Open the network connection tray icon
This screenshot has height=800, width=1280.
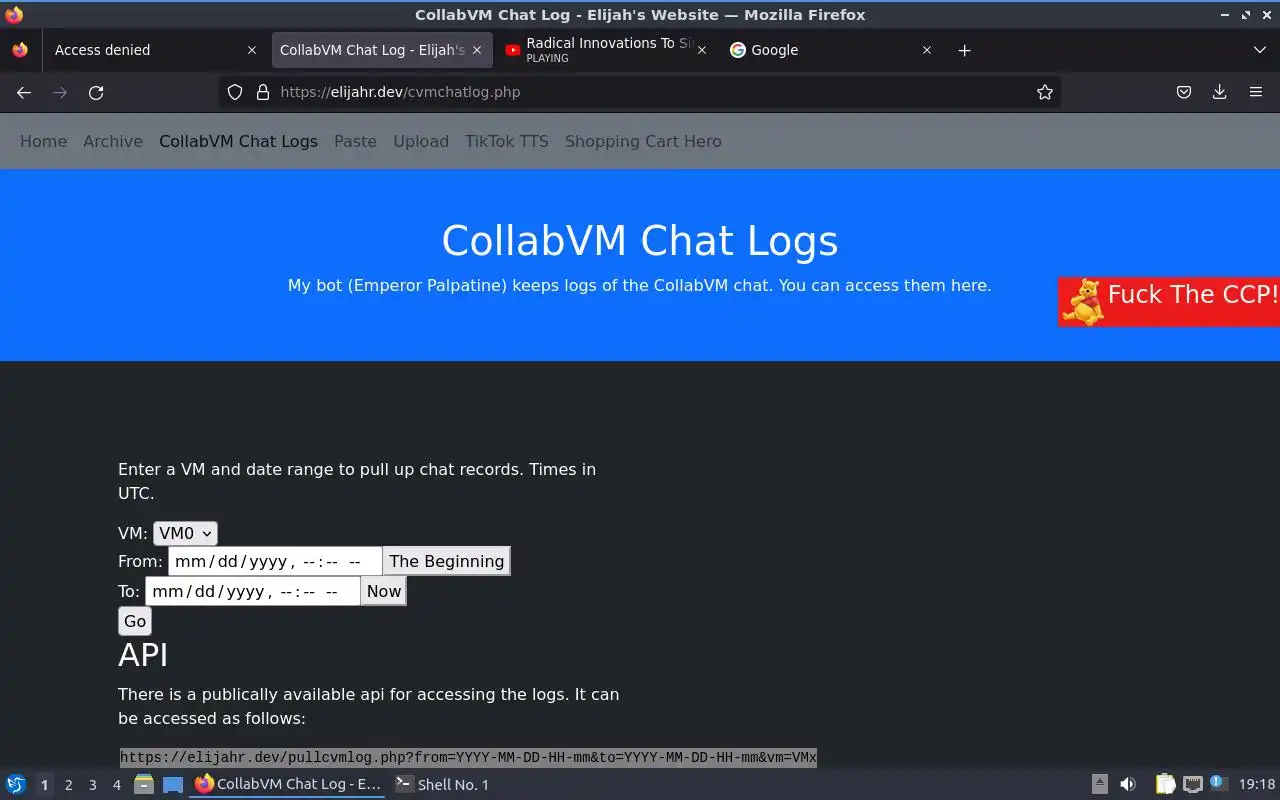1192,784
